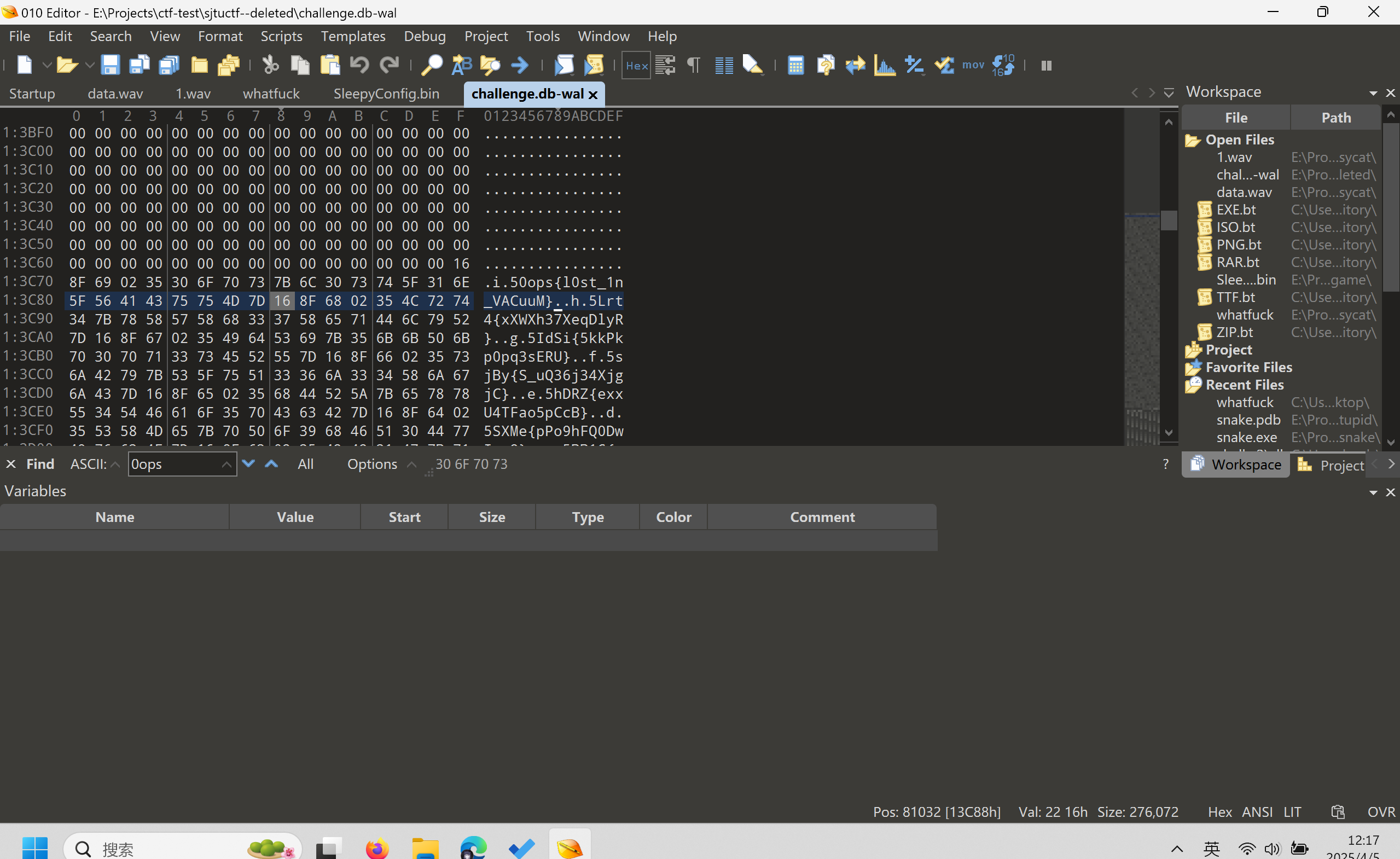This screenshot has height=859, width=1400.
Task: Toggle OVR insert mode in status bar
Action: pyautogui.click(x=1380, y=812)
